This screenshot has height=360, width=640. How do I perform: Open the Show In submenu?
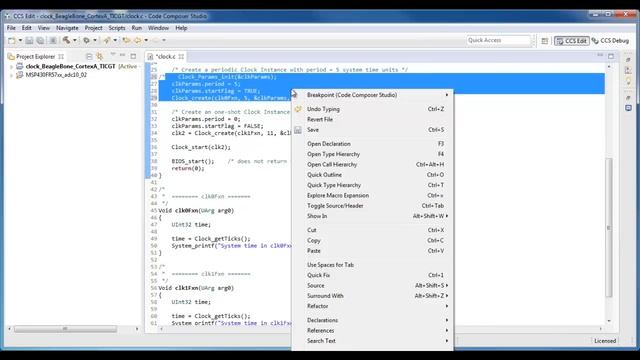click(x=372, y=216)
